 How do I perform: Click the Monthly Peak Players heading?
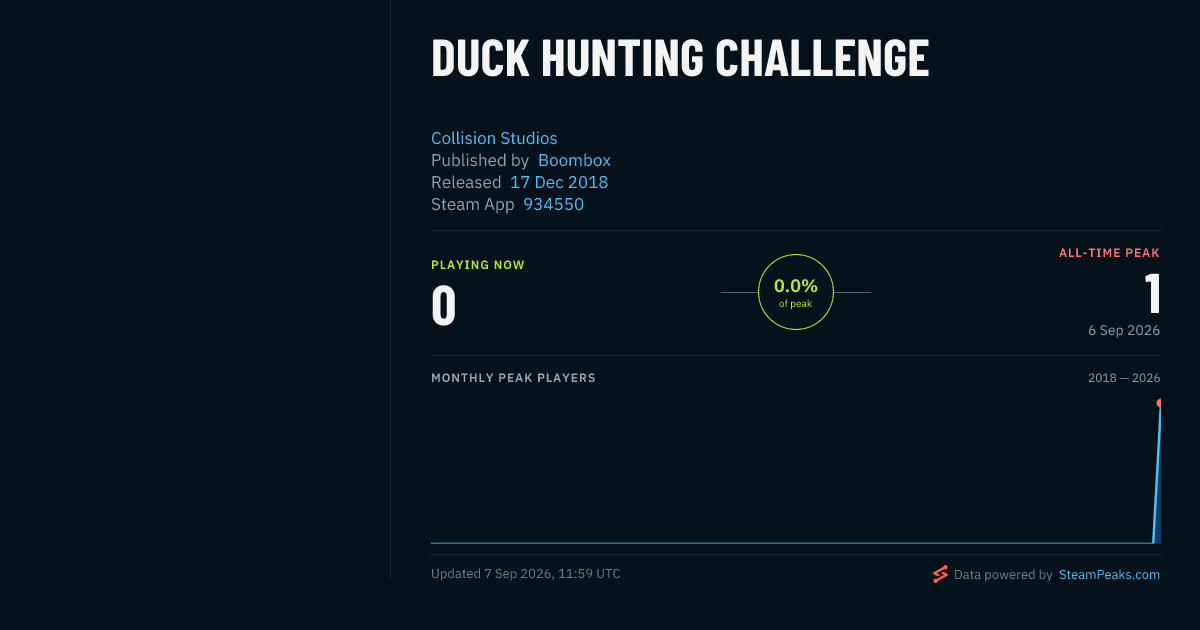513,378
